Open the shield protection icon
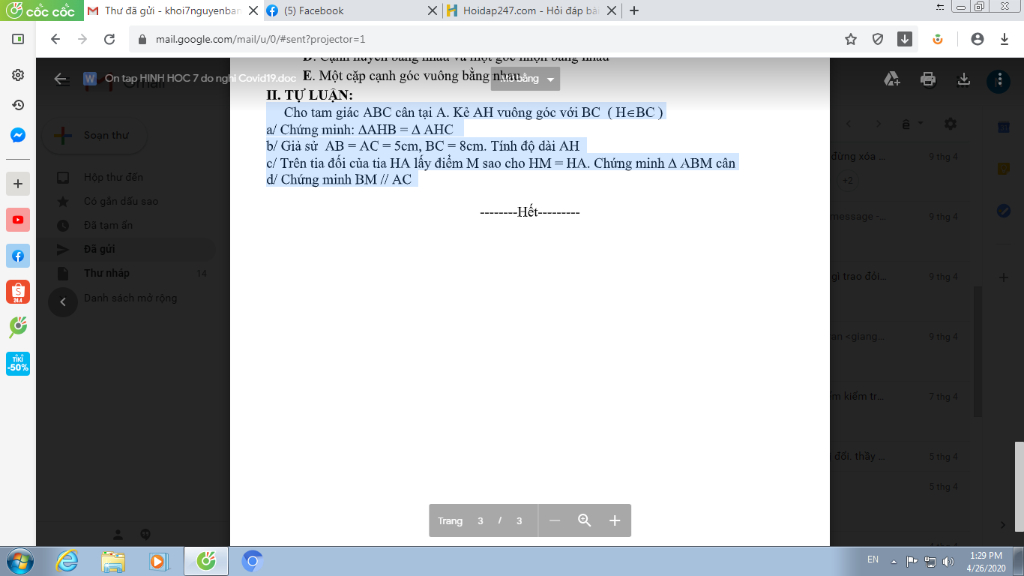1024x576 pixels. pyautogui.click(x=878, y=39)
